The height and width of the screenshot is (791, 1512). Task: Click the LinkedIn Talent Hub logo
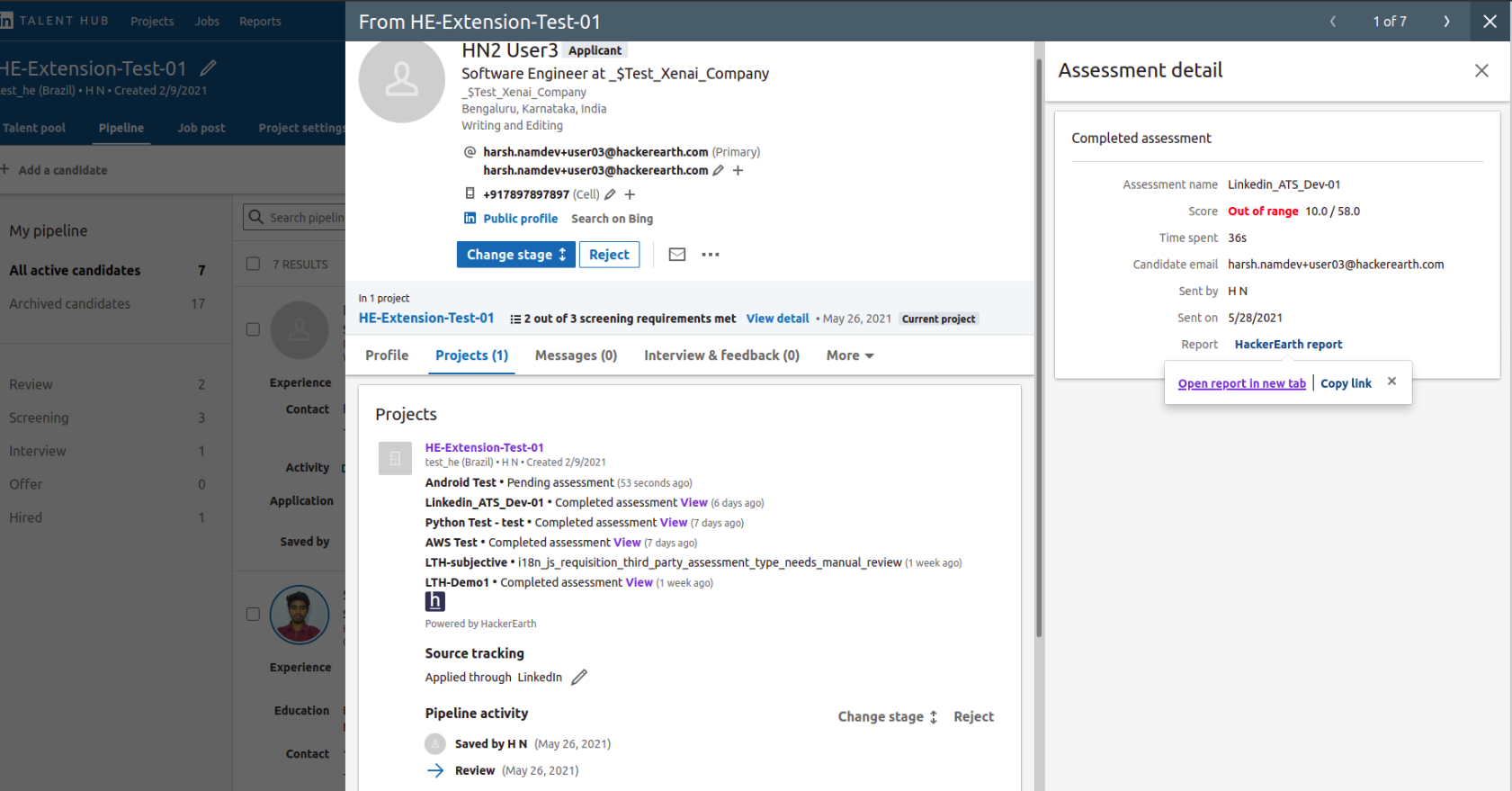[54, 21]
